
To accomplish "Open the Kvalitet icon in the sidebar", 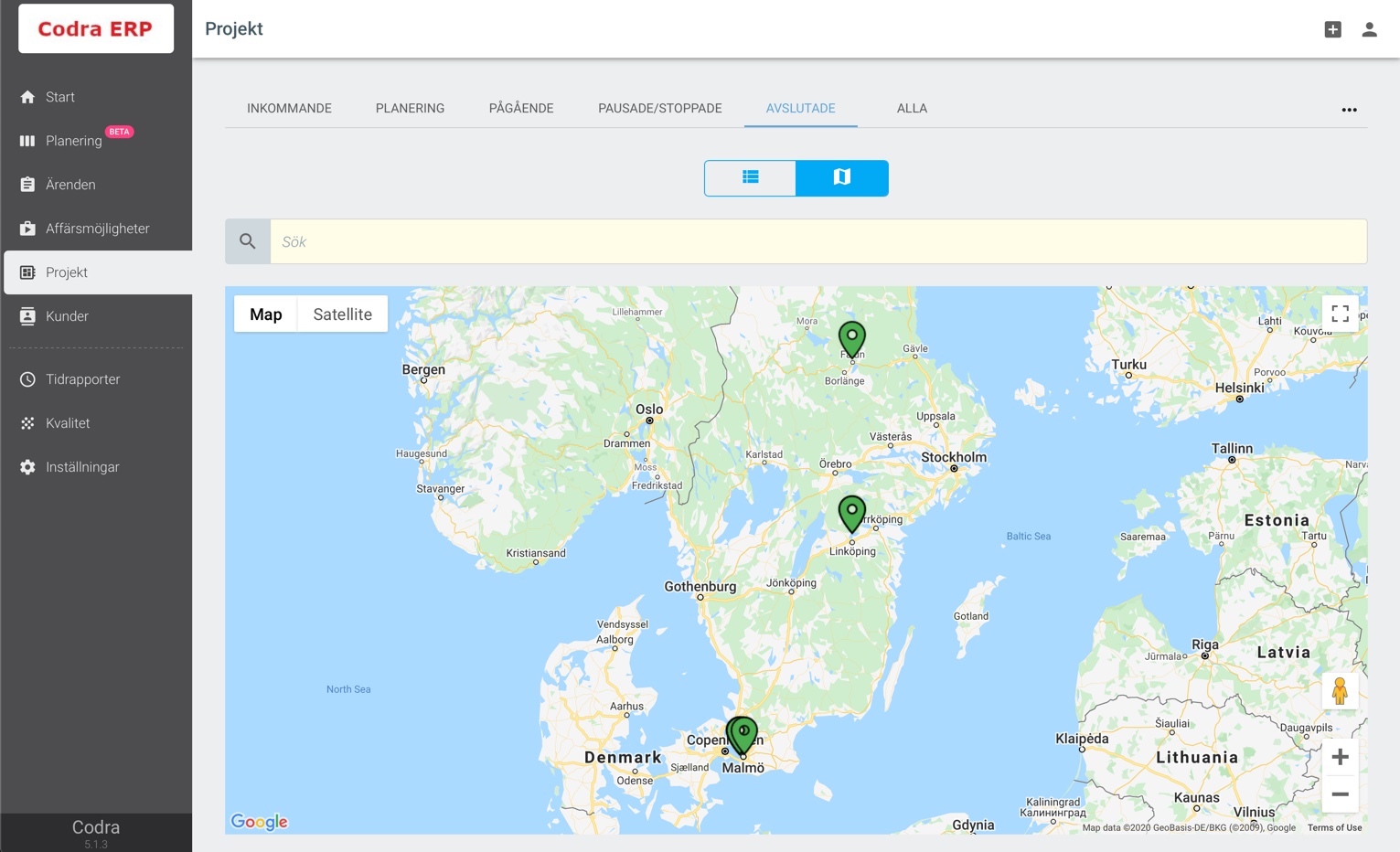I will (x=27, y=423).
